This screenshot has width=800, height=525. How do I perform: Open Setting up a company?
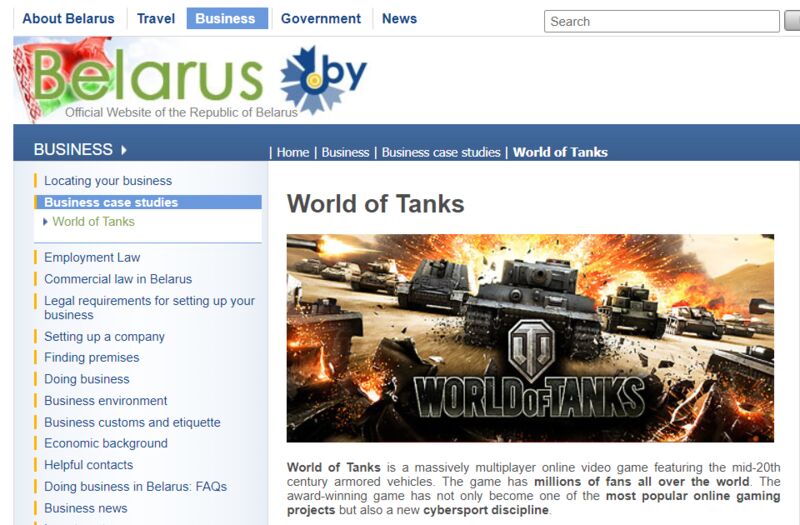coord(105,337)
